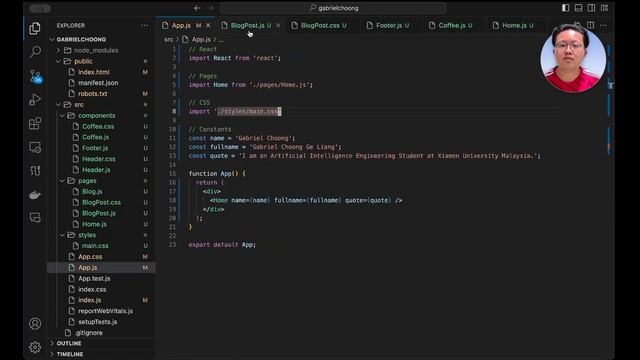Click the App.js breadcrumb segment
Viewport: 640px width, 360px height.
point(201,40)
